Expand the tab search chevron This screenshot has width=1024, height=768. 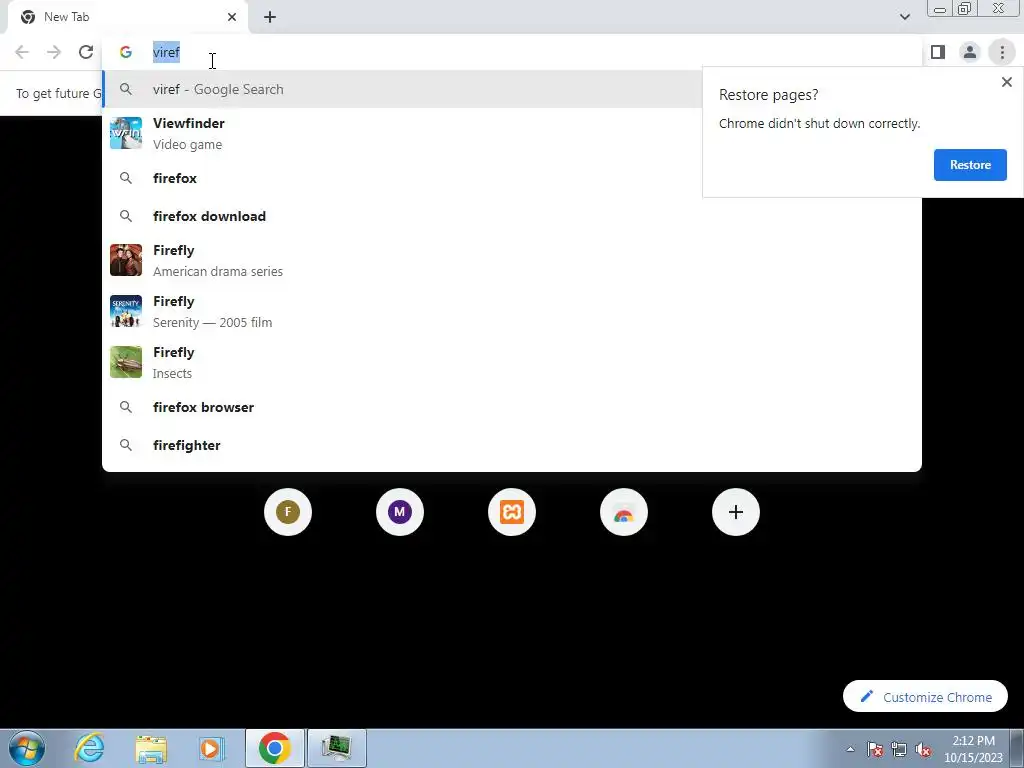coord(904,17)
